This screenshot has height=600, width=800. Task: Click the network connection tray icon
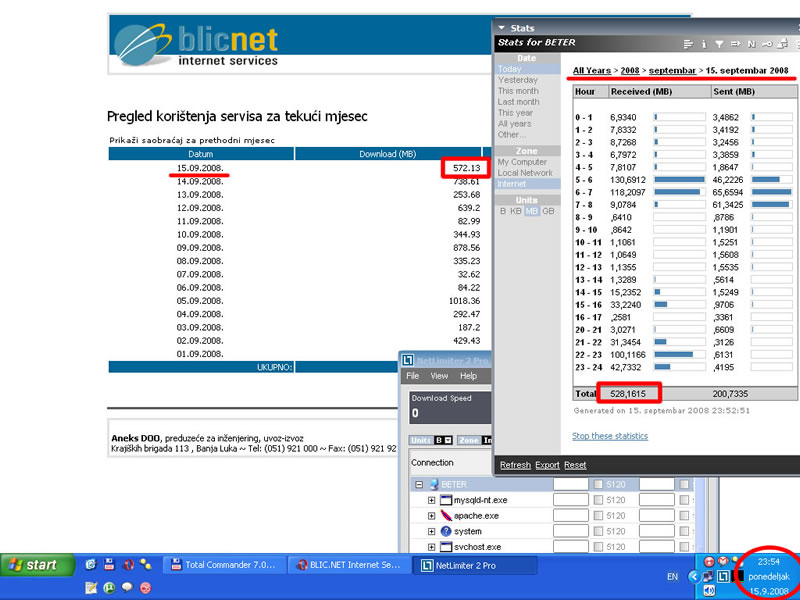click(x=708, y=577)
